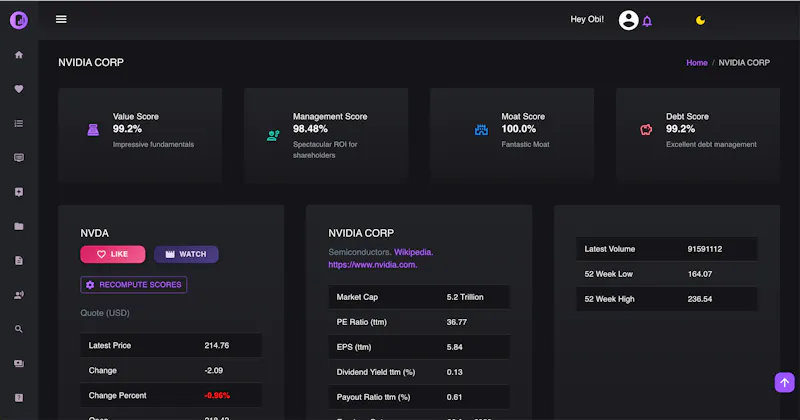Viewport: 800px width, 420px height.
Task: Add NVDA to watch list
Action: pos(186,254)
